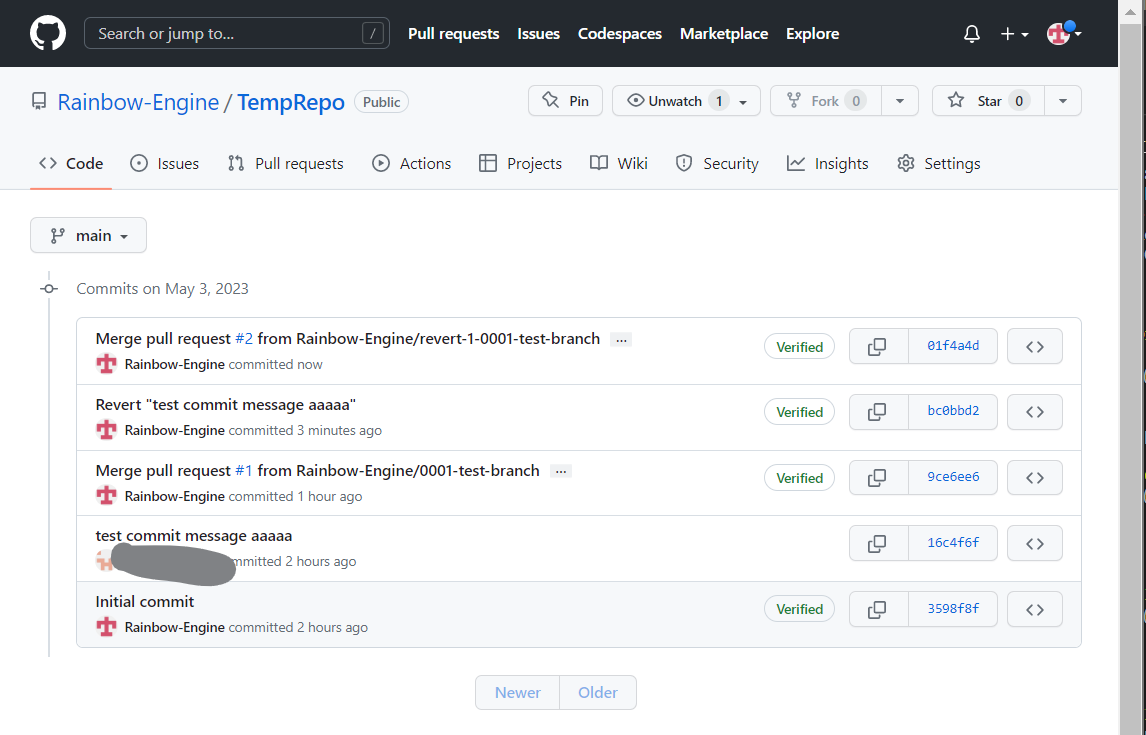This screenshot has height=735, width=1146.
Task: Fork the TempRepo repository
Action: (827, 101)
